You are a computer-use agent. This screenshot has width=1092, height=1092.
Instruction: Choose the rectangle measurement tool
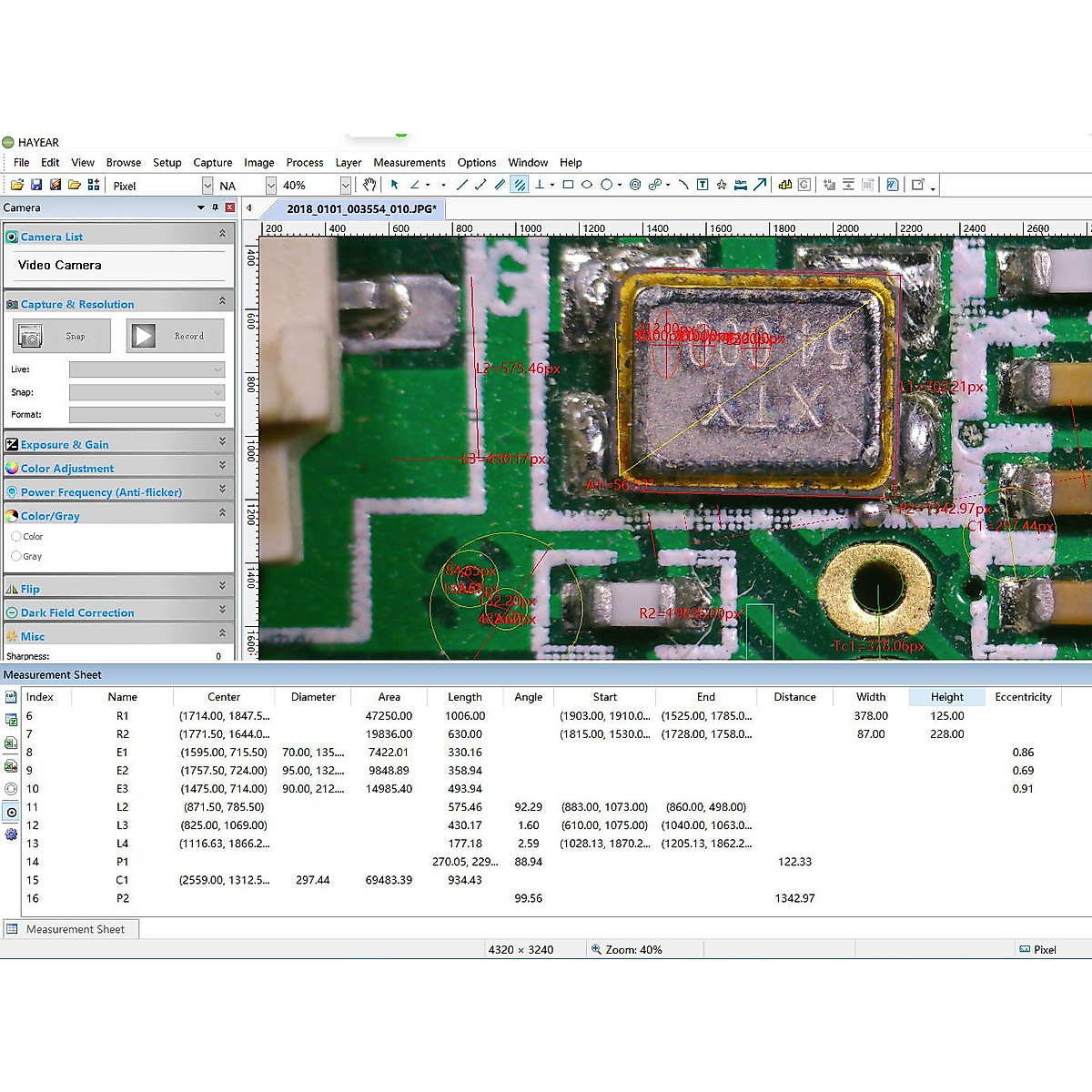pyautogui.click(x=568, y=185)
